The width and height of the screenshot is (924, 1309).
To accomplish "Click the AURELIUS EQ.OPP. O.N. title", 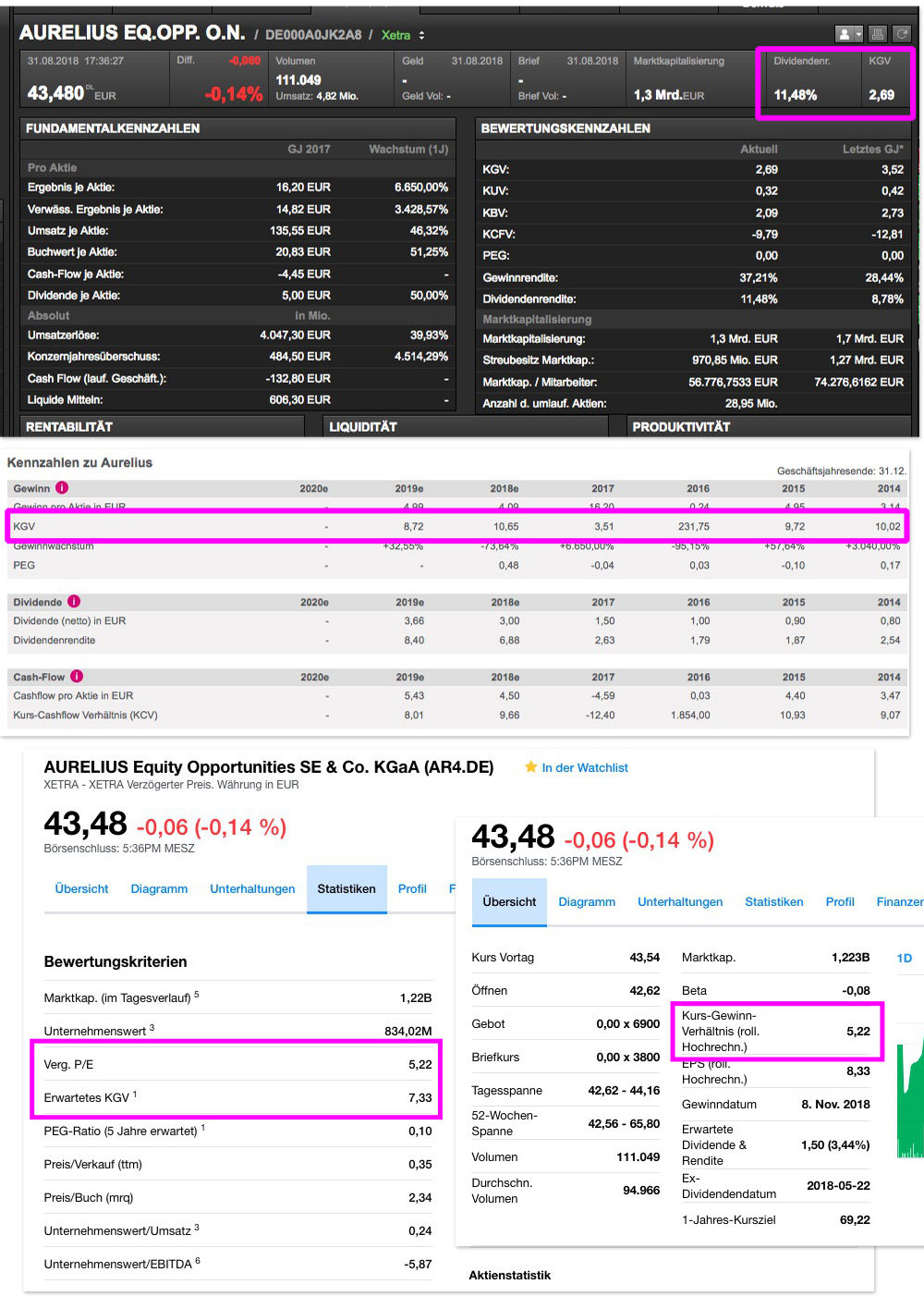I will click(132, 33).
